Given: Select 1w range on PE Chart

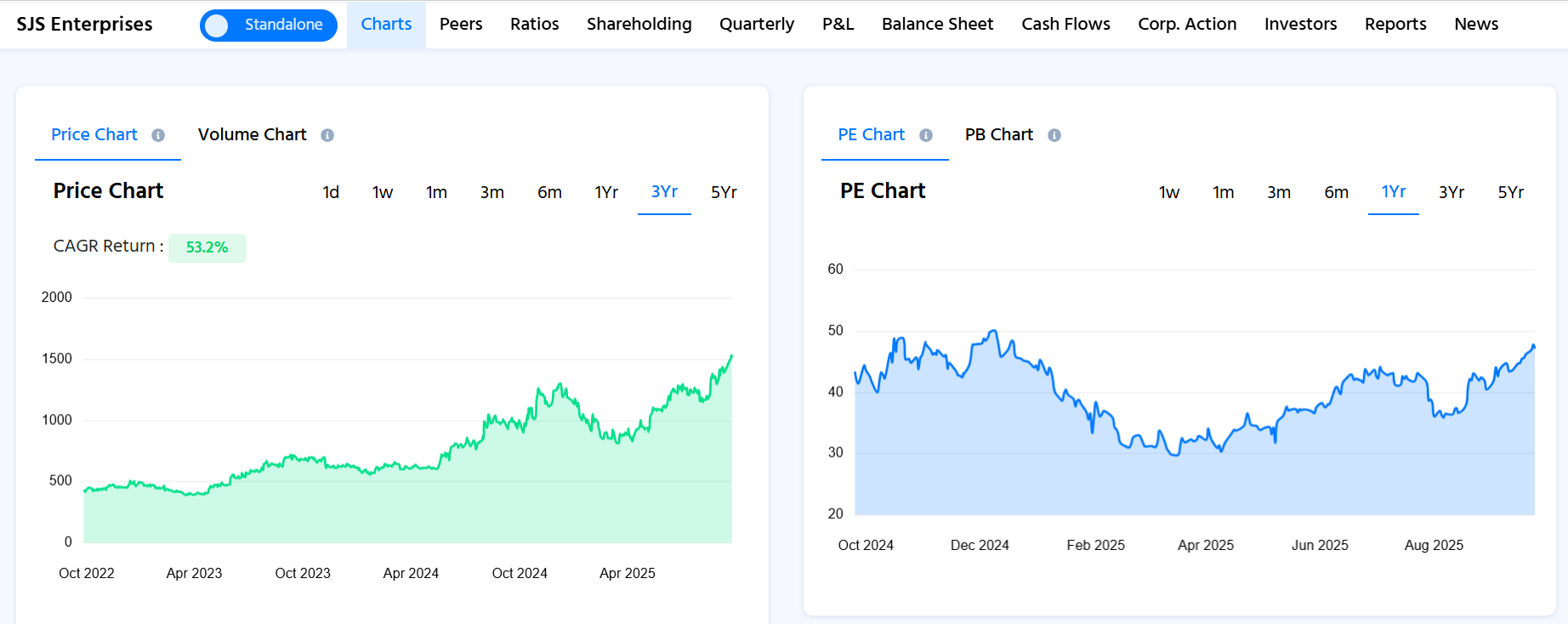Looking at the screenshot, I should [x=1169, y=192].
